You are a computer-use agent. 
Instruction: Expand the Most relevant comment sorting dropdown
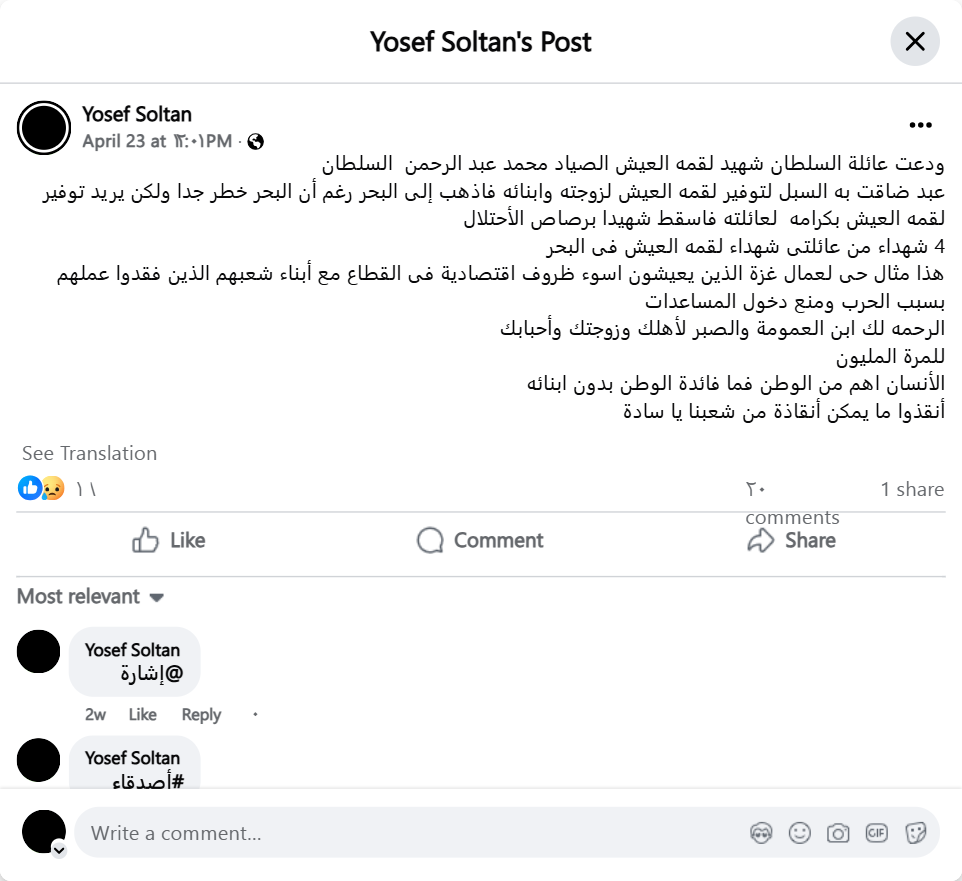tap(90, 597)
